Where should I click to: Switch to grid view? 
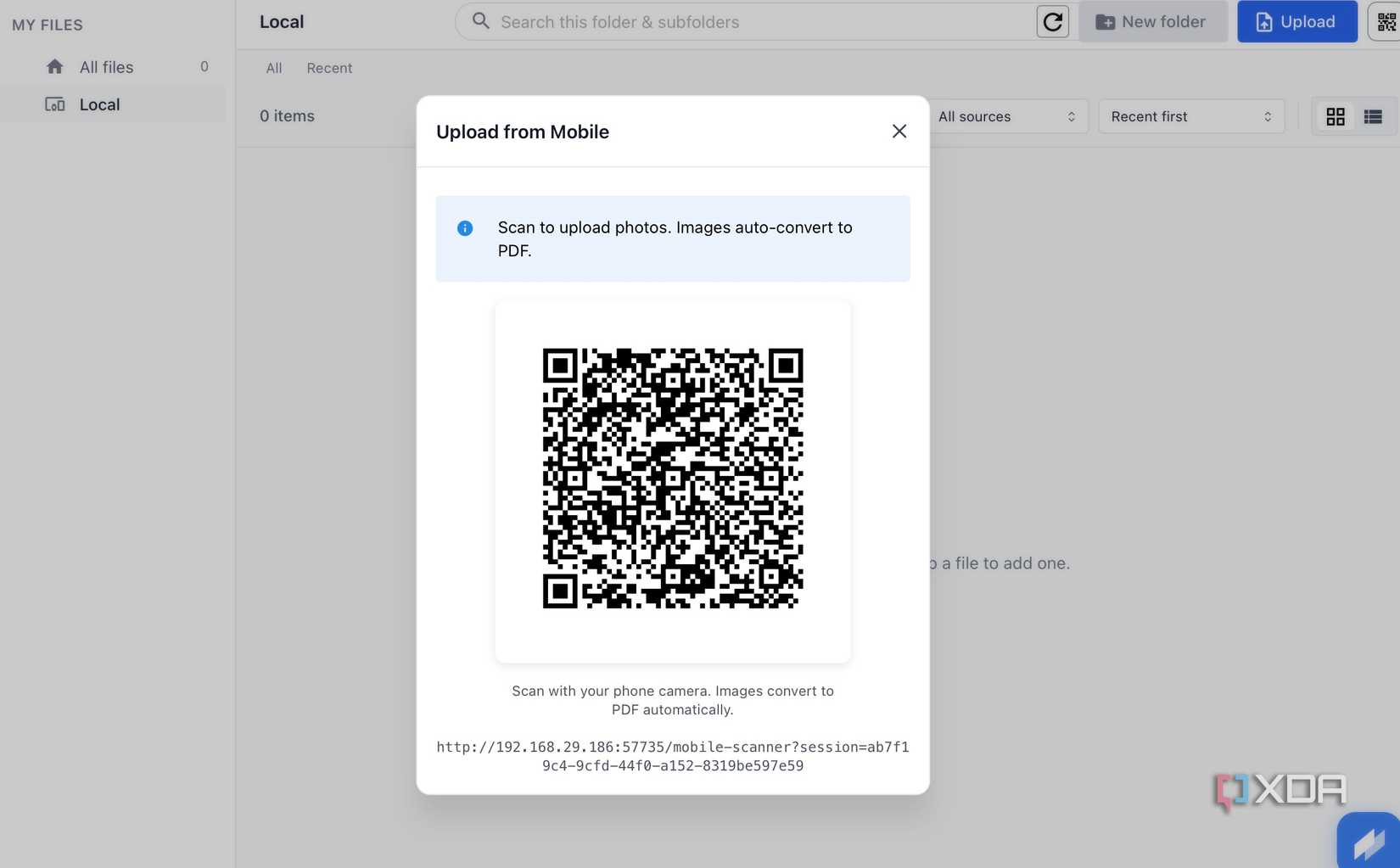(1336, 116)
